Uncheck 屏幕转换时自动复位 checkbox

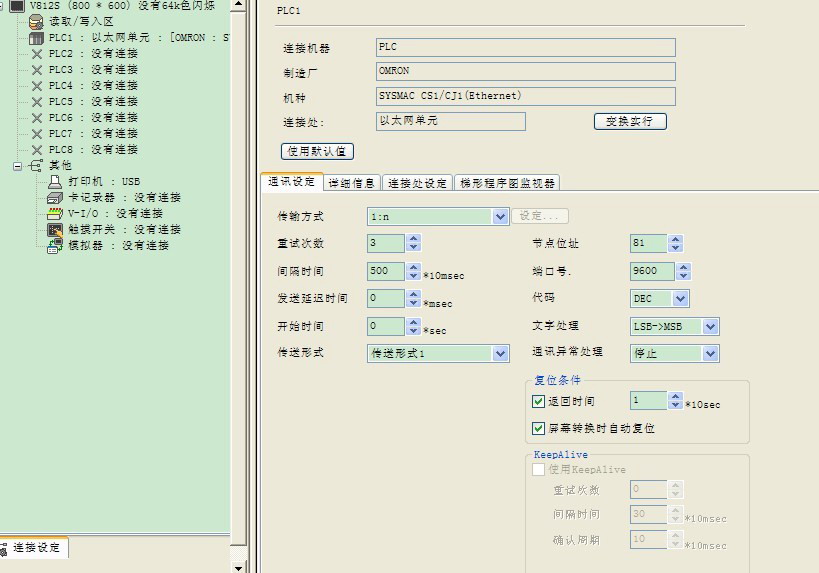(x=539, y=428)
